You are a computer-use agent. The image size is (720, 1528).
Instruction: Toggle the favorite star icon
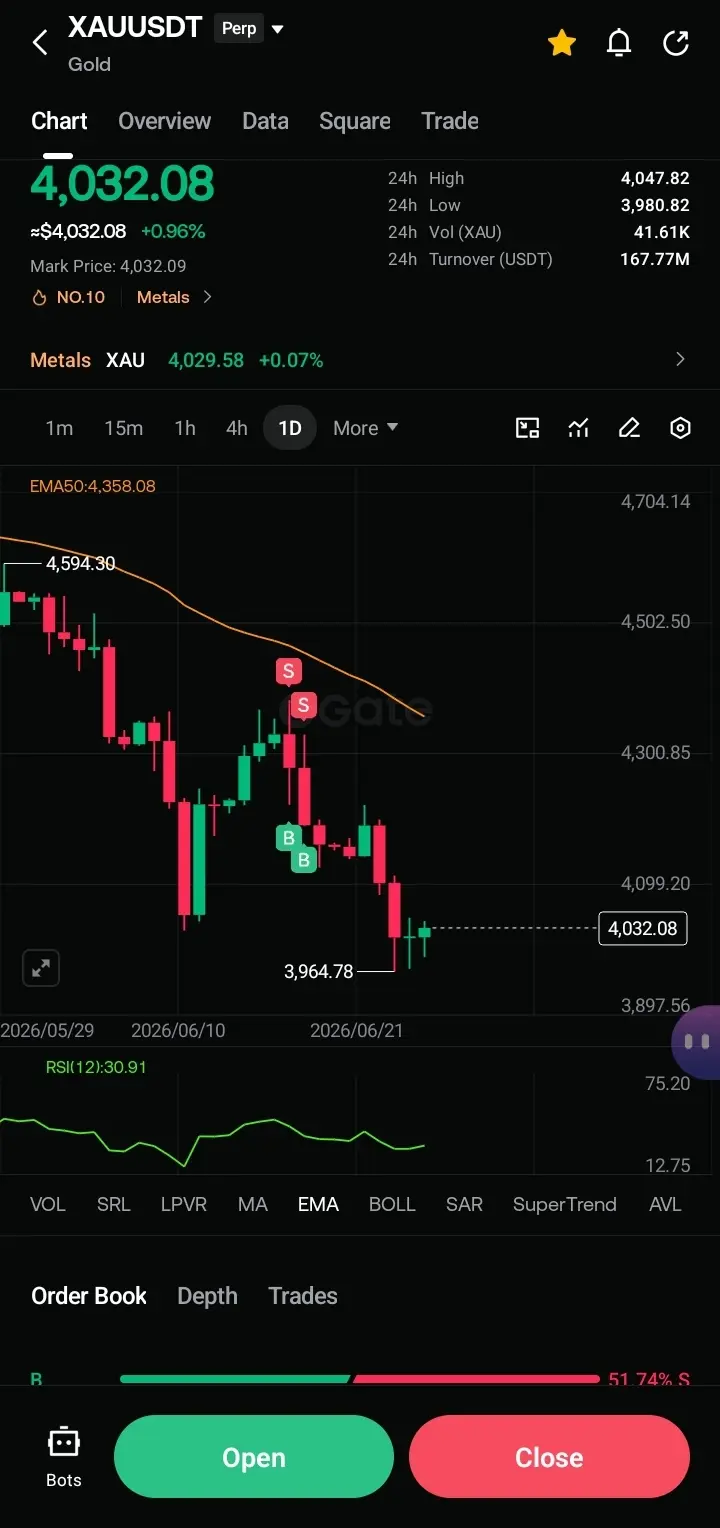tap(562, 43)
